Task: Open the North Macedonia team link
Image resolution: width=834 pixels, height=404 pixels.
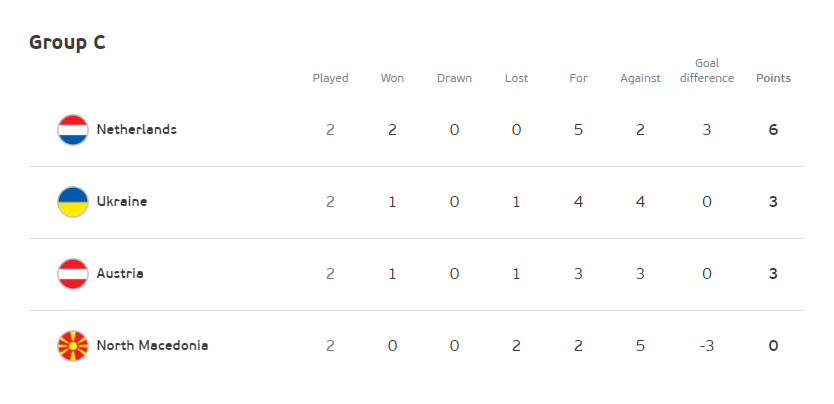Action: [x=152, y=346]
